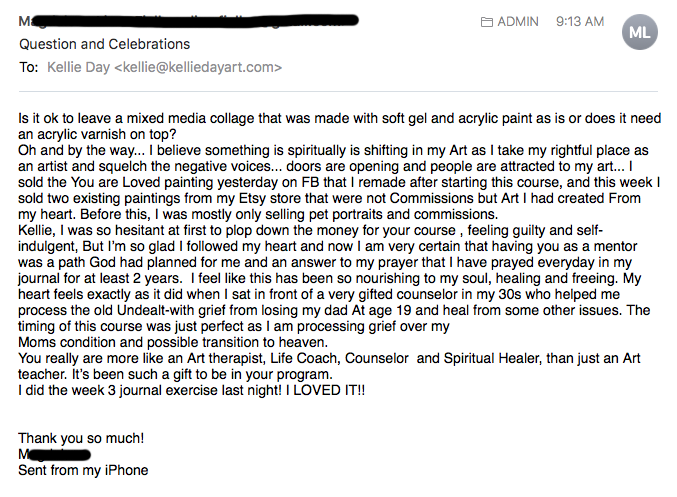The image size is (677, 497).
Task: Open the kellie@kelliedayart.com recipient address
Action: [x=198, y=67]
